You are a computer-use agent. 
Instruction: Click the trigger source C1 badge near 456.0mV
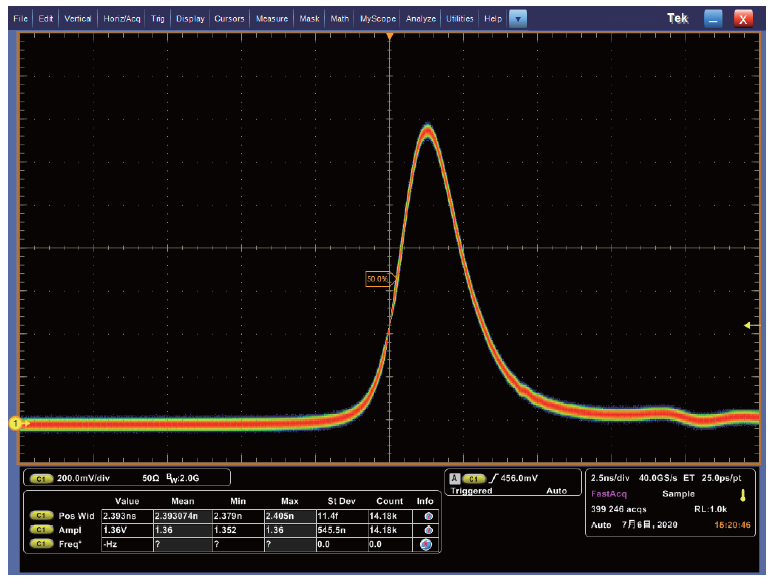pyautogui.click(x=474, y=479)
